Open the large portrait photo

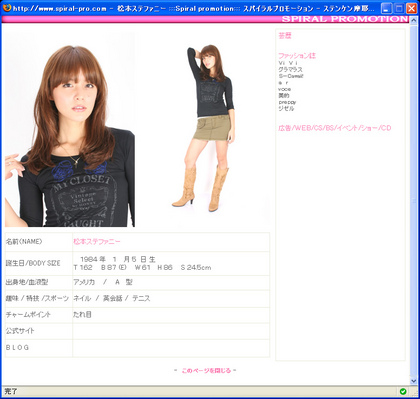pyautogui.click(x=70, y=130)
